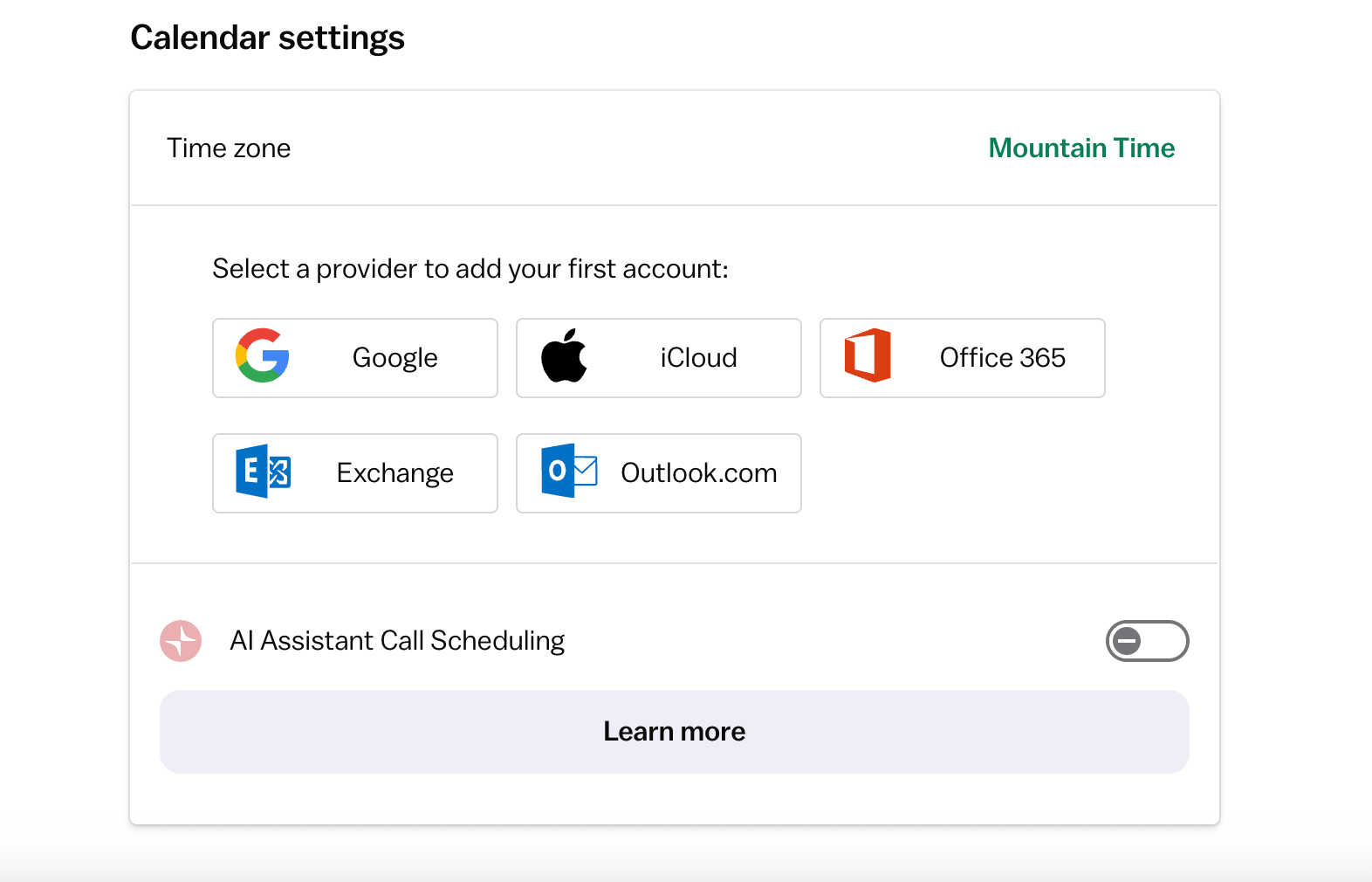Image resolution: width=1372 pixels, height=882 pixels.
Task: Click the Outlook.com envelope icon
Action: [x=569, y=471]
